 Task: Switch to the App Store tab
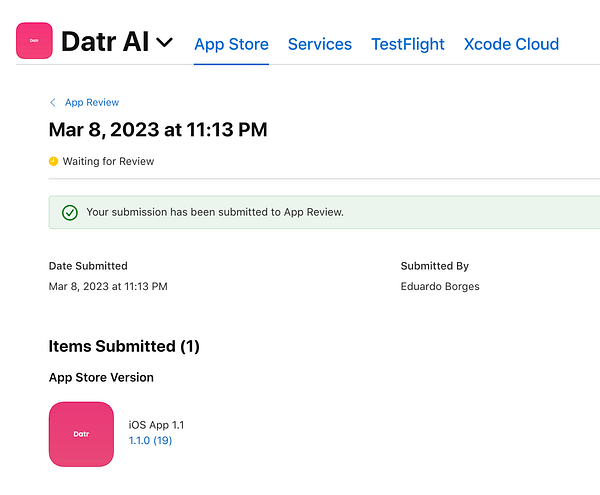[x=231, y=44]
